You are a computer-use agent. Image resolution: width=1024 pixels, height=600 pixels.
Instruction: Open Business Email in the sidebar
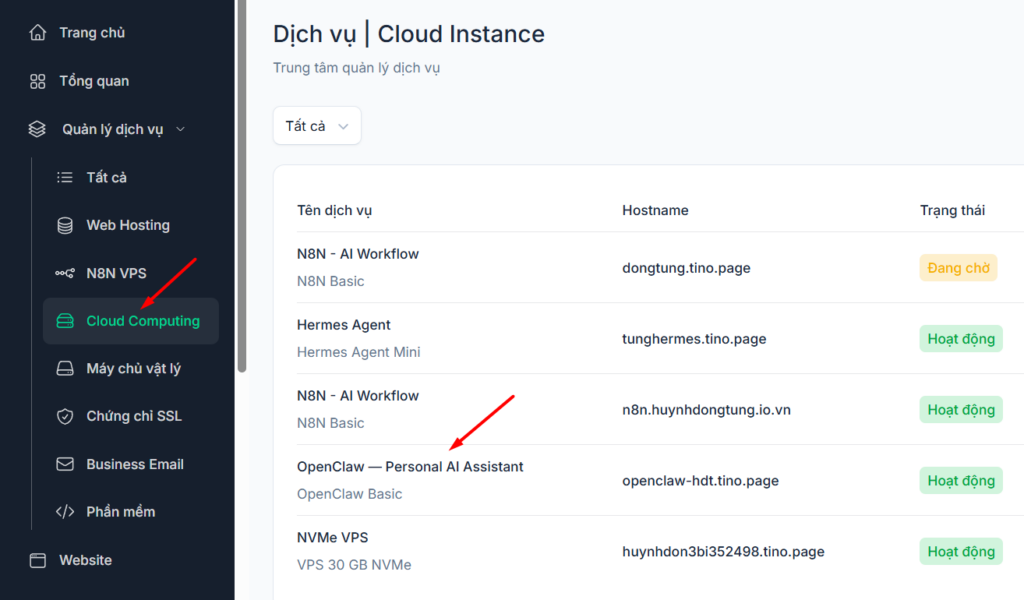(135, 464)
